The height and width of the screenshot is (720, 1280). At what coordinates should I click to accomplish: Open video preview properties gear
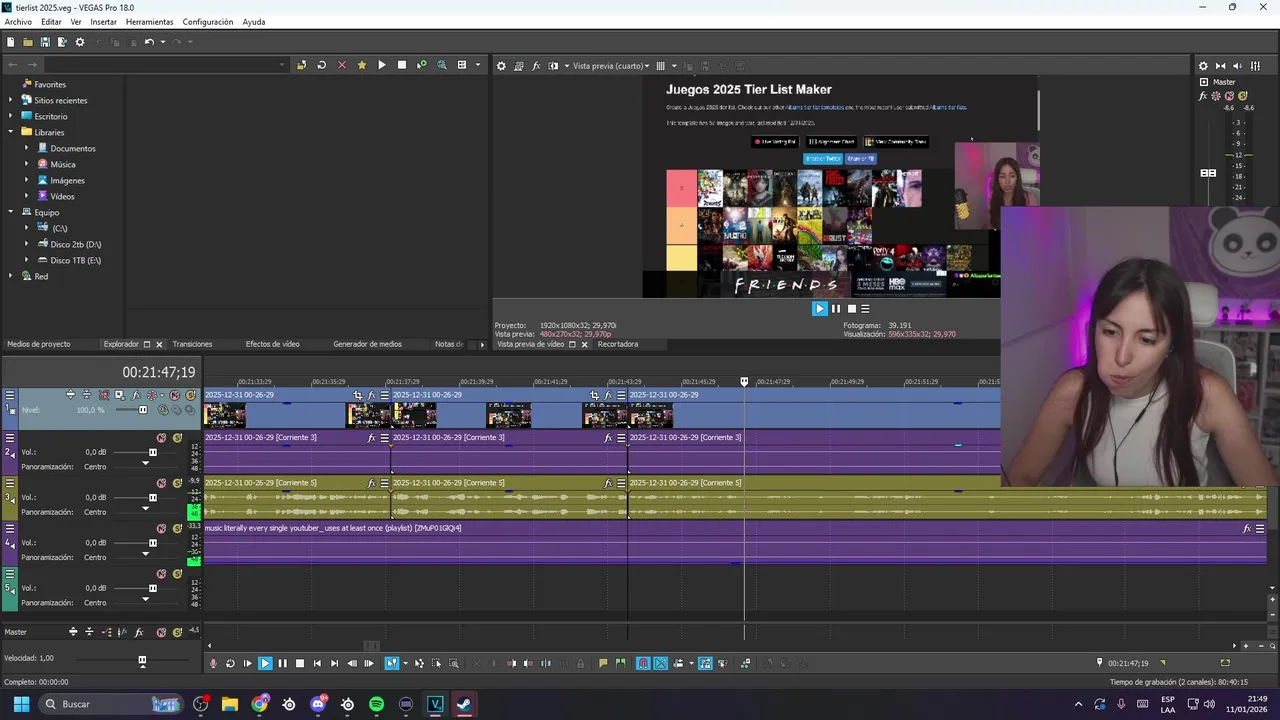tap(502, 66)
